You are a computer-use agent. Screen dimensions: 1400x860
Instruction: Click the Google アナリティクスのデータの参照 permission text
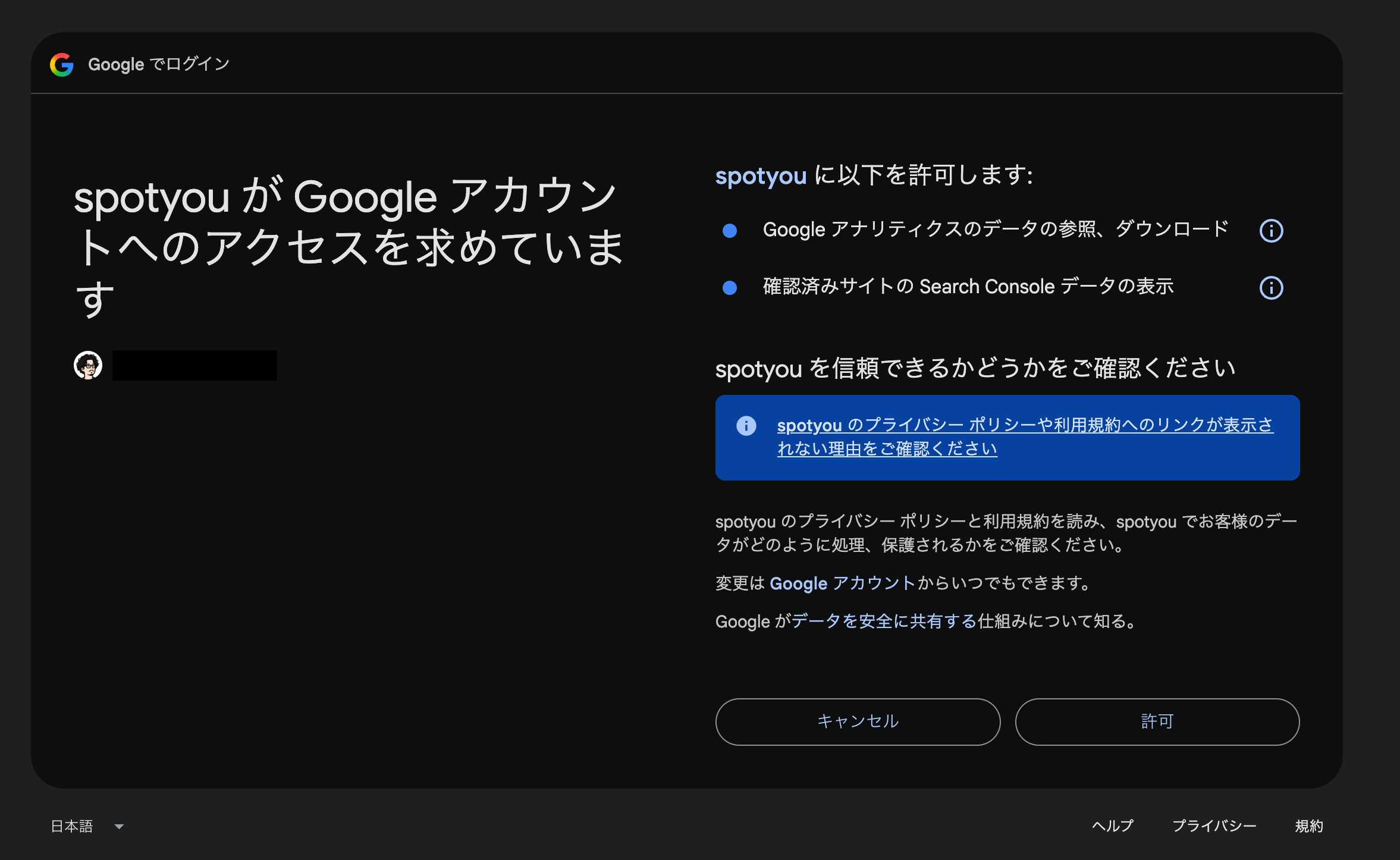point(996,230)
